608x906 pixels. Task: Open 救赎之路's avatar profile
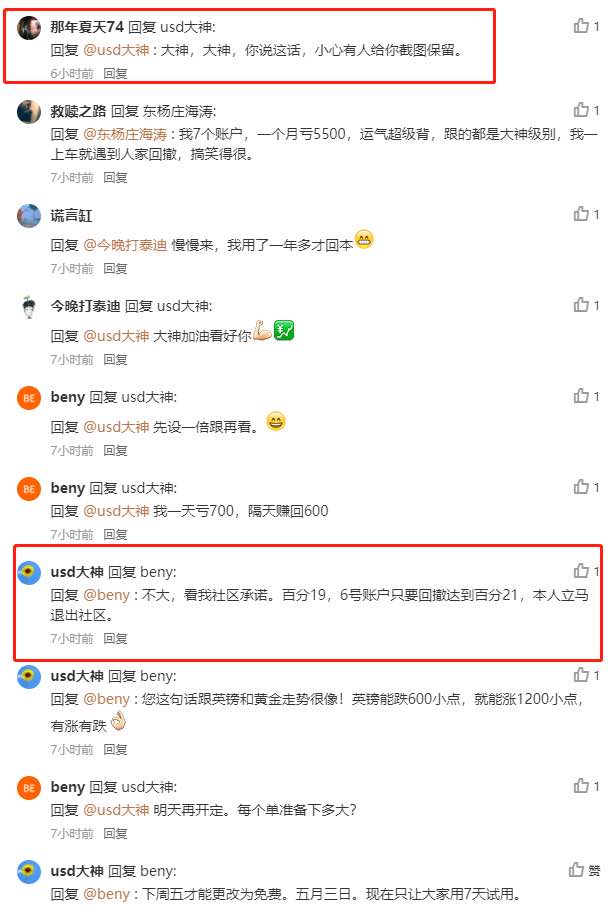[29, 112]
